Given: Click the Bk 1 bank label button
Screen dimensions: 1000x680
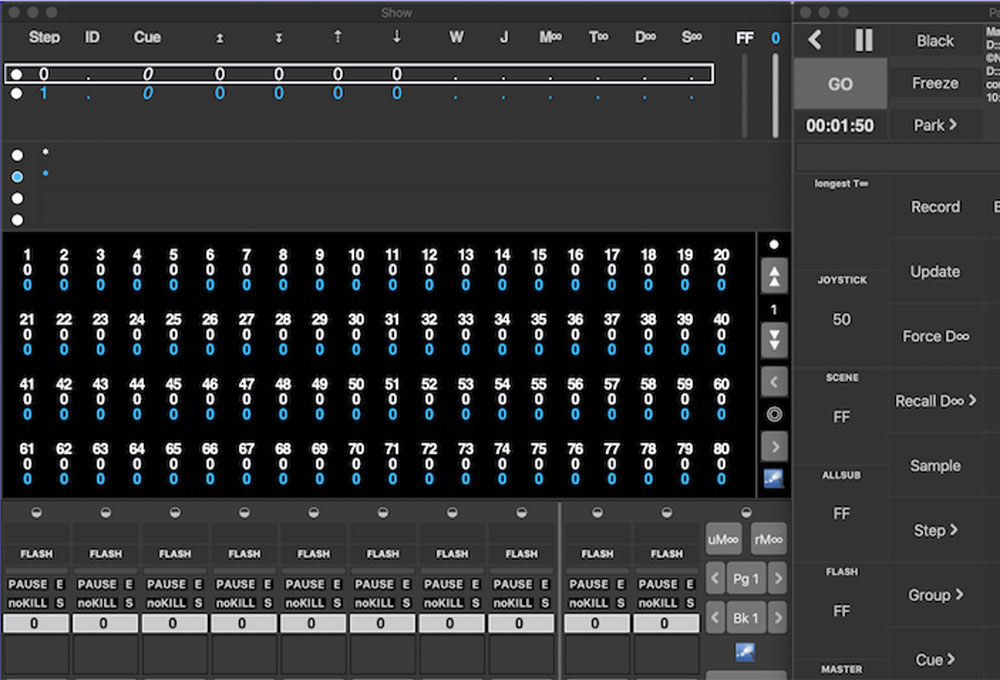Looking at the screenshot, I should point(746,617).
